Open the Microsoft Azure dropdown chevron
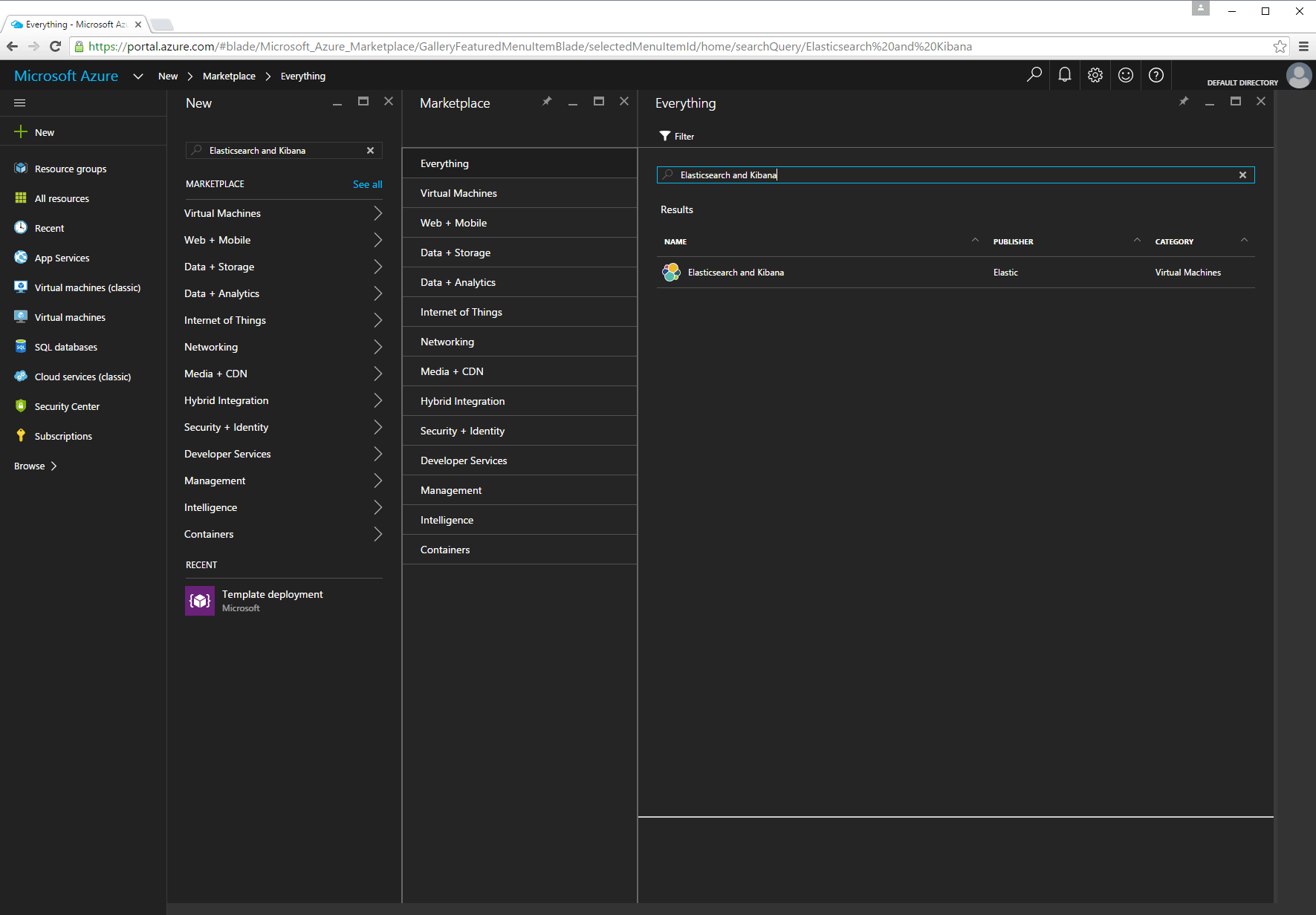This screenshot has height=915, width=1316. pos(138,76)
